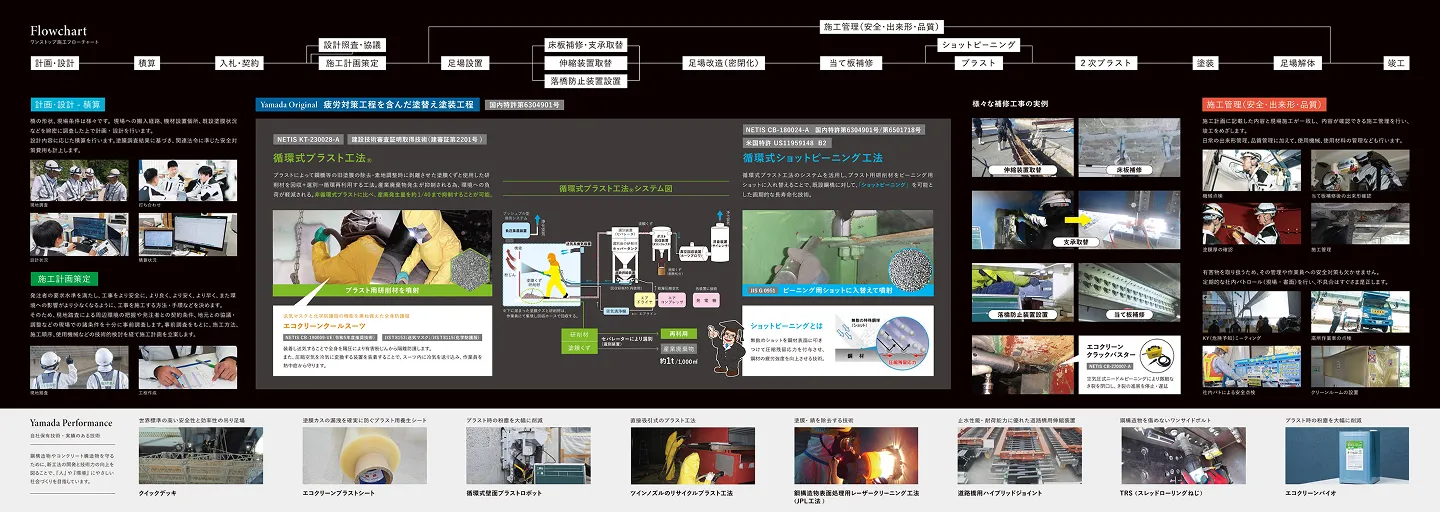This screenshot has height=512, width=1440.
Task: Click the Yamada Original label
Action: (x=287, y=104)
